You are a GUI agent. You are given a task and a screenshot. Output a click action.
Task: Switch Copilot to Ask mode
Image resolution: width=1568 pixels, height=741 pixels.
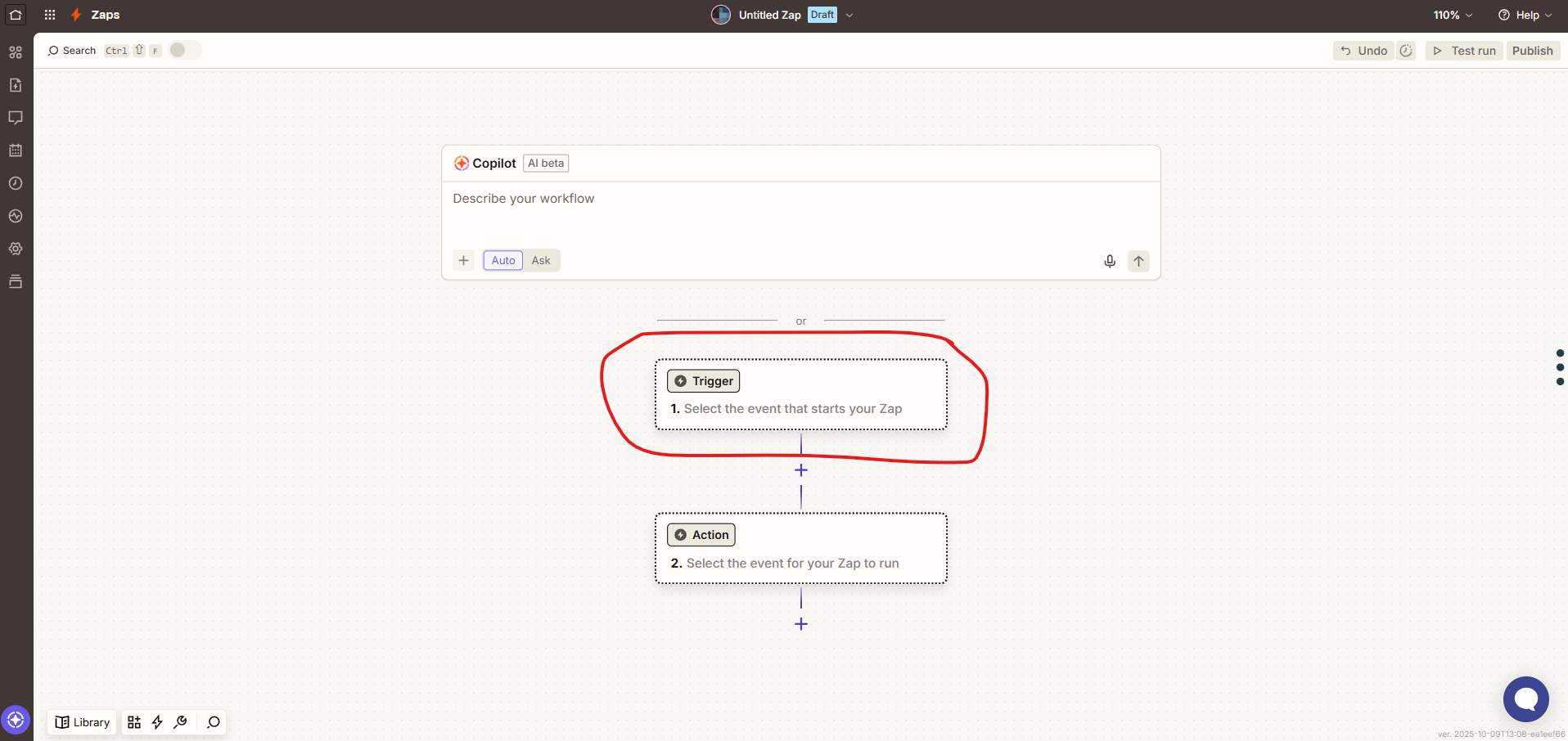click(x=541, y=260)
